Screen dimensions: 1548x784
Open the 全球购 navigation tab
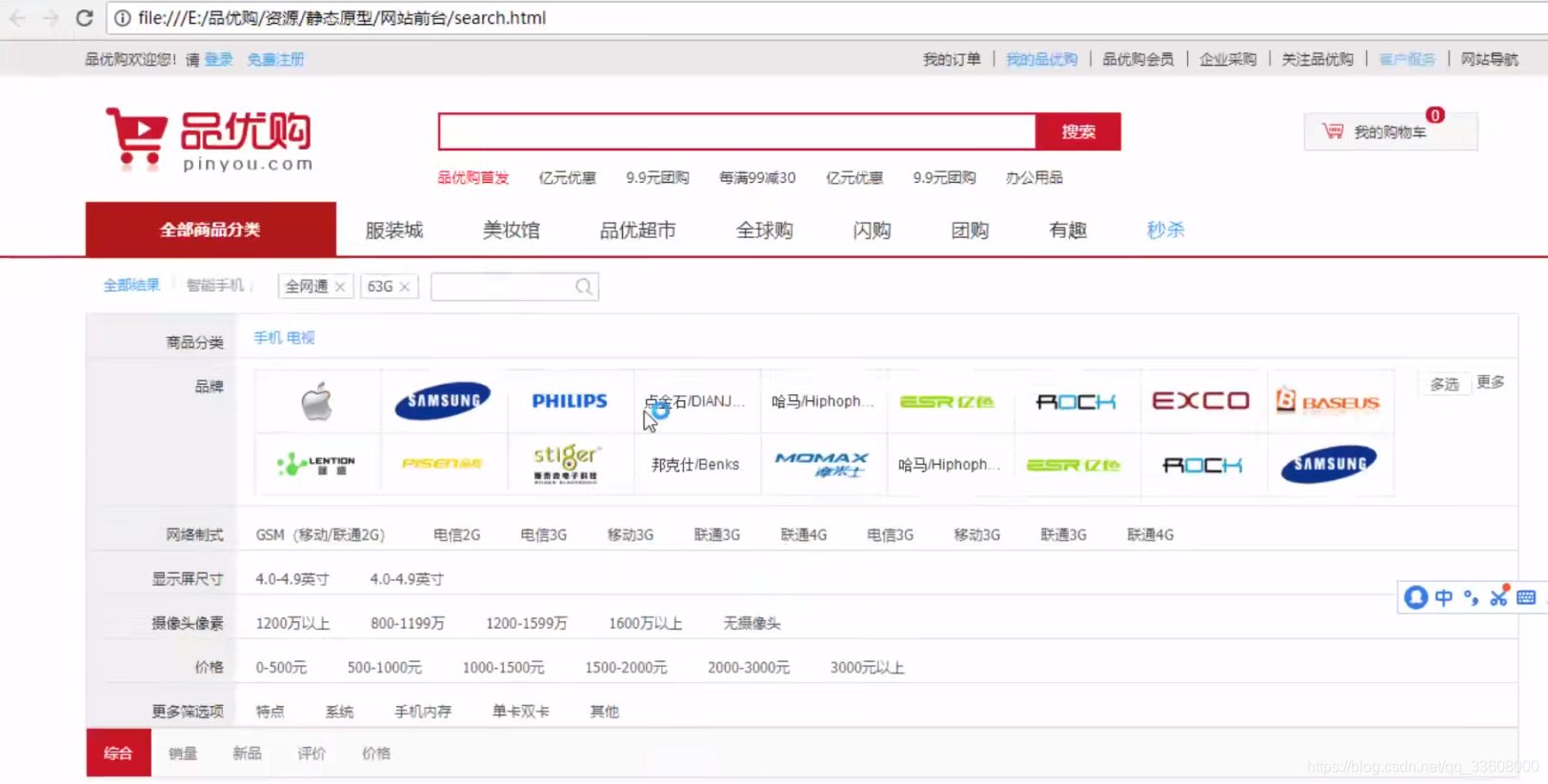pos(764,230)
